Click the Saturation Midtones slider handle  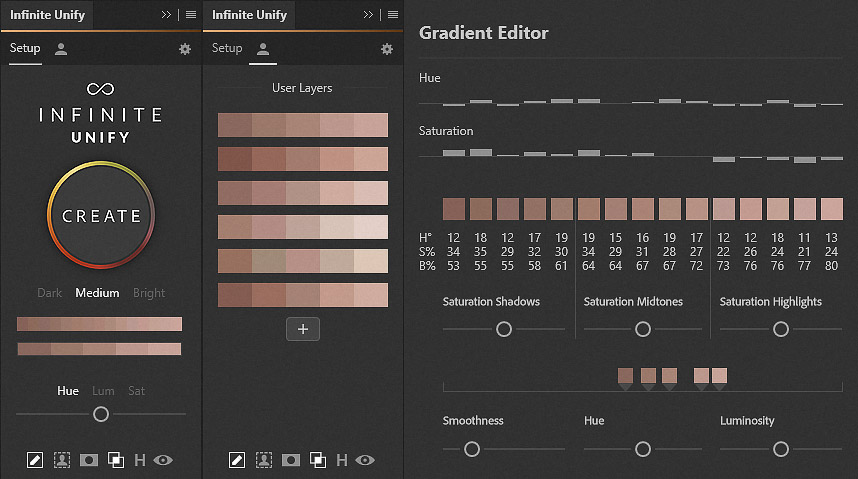point(643,329)
